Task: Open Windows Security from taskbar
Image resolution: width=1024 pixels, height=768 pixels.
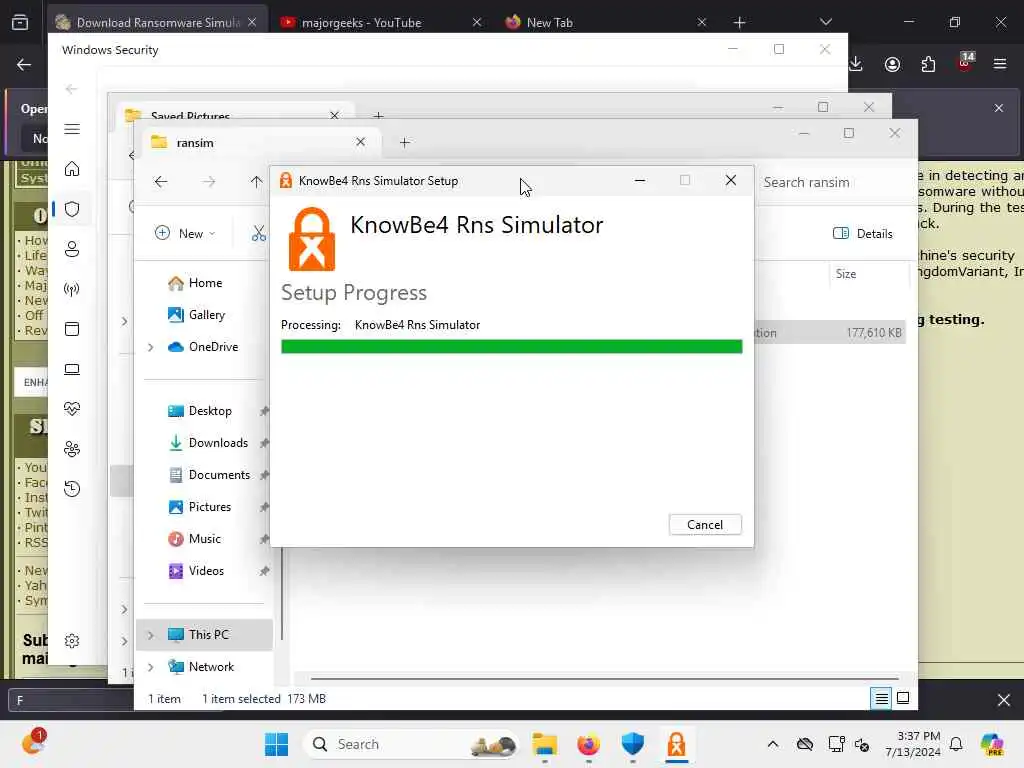Action: point(632,744)
